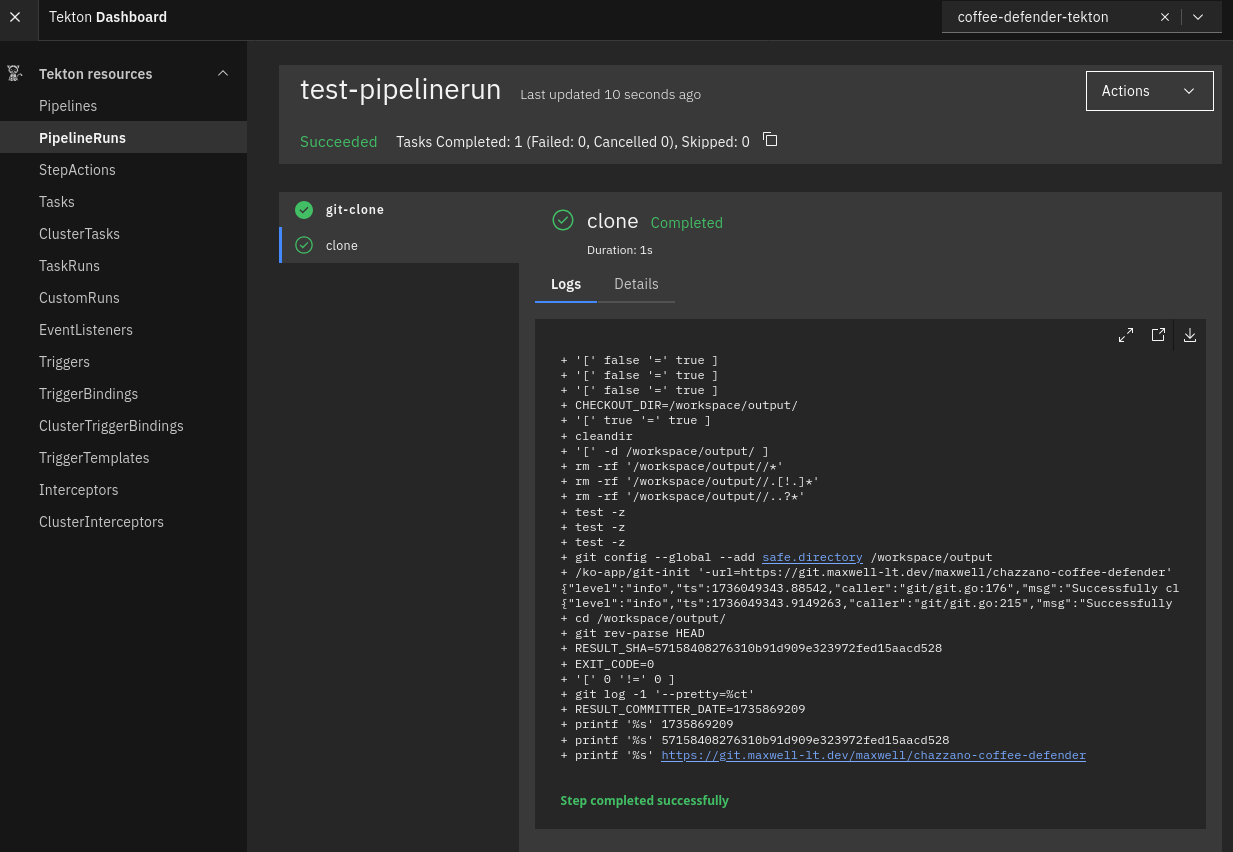Click the safe.directory link in logs
The image size is (1233, 852).
[812, 557]
